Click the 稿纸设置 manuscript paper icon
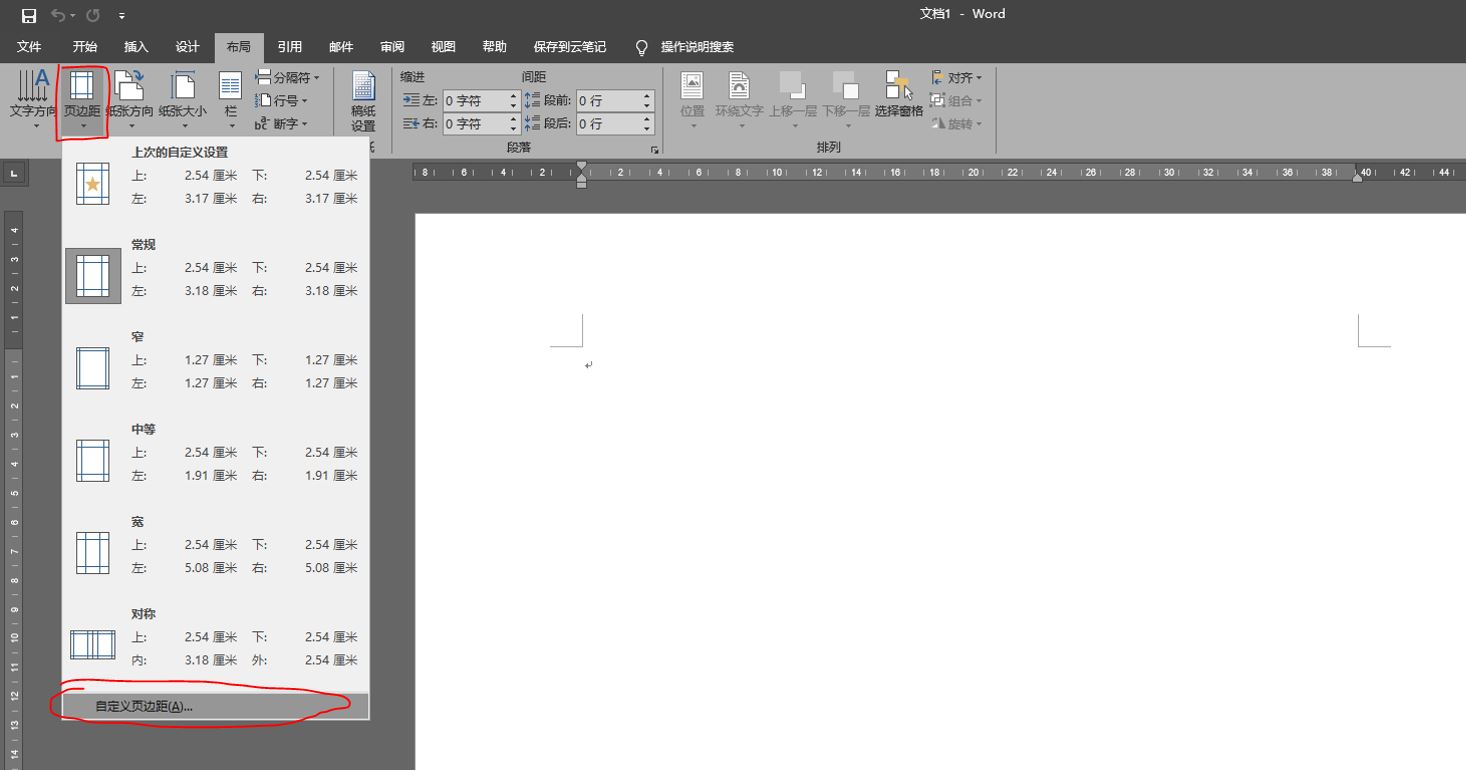 [x=363, y=101]
